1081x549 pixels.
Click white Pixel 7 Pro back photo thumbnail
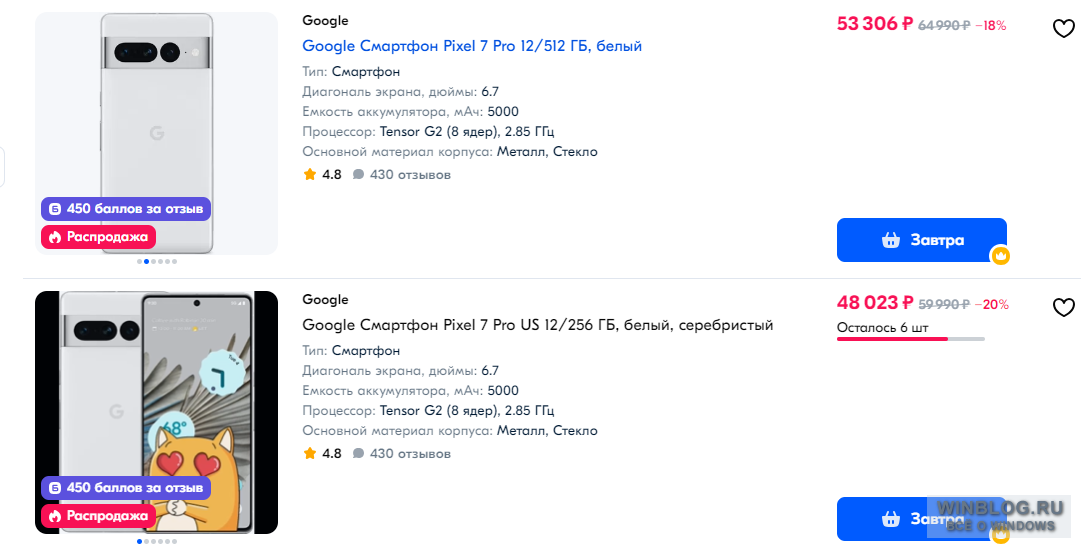click(156, 133)
